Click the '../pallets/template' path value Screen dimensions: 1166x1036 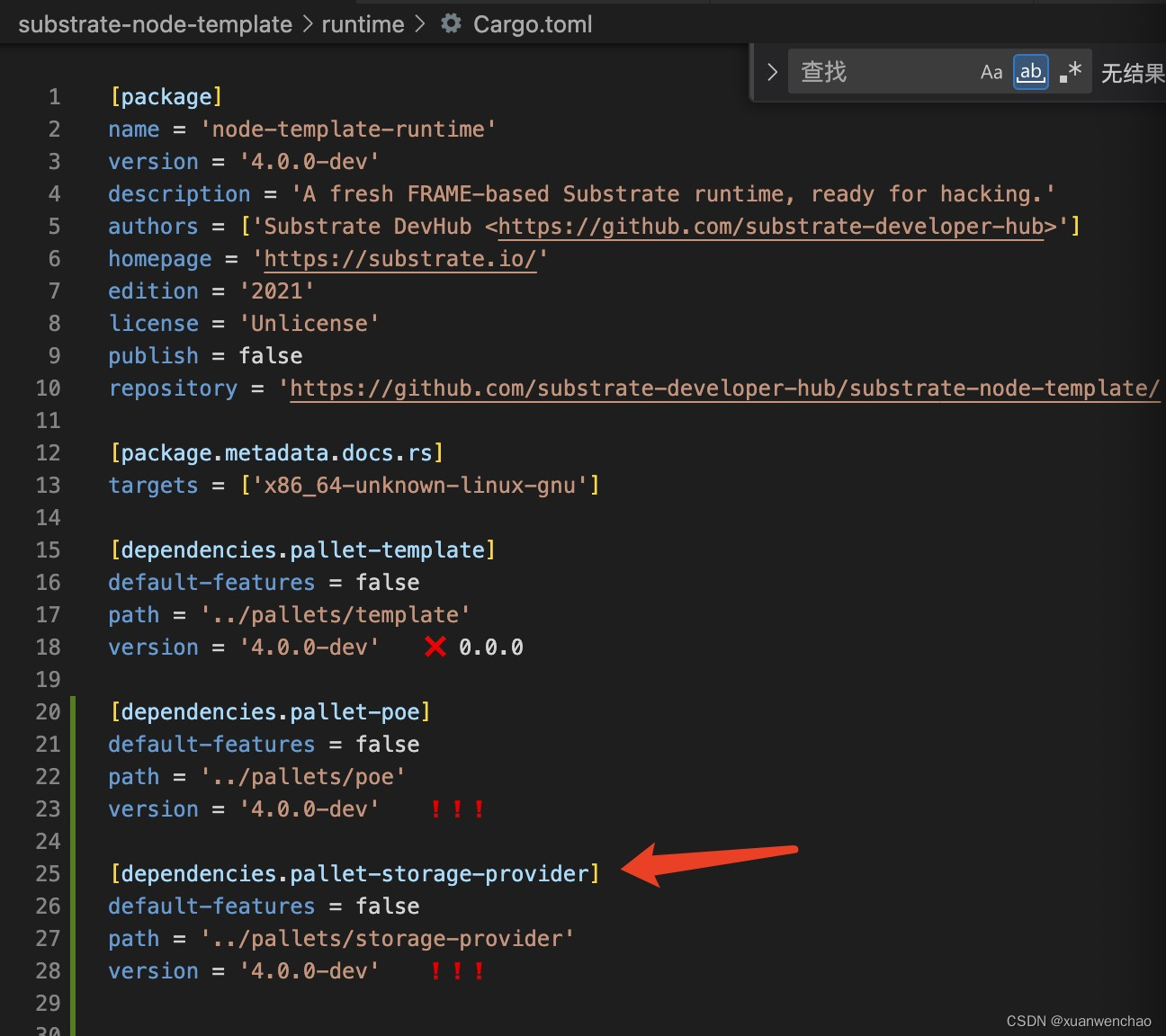pos(336,615)
